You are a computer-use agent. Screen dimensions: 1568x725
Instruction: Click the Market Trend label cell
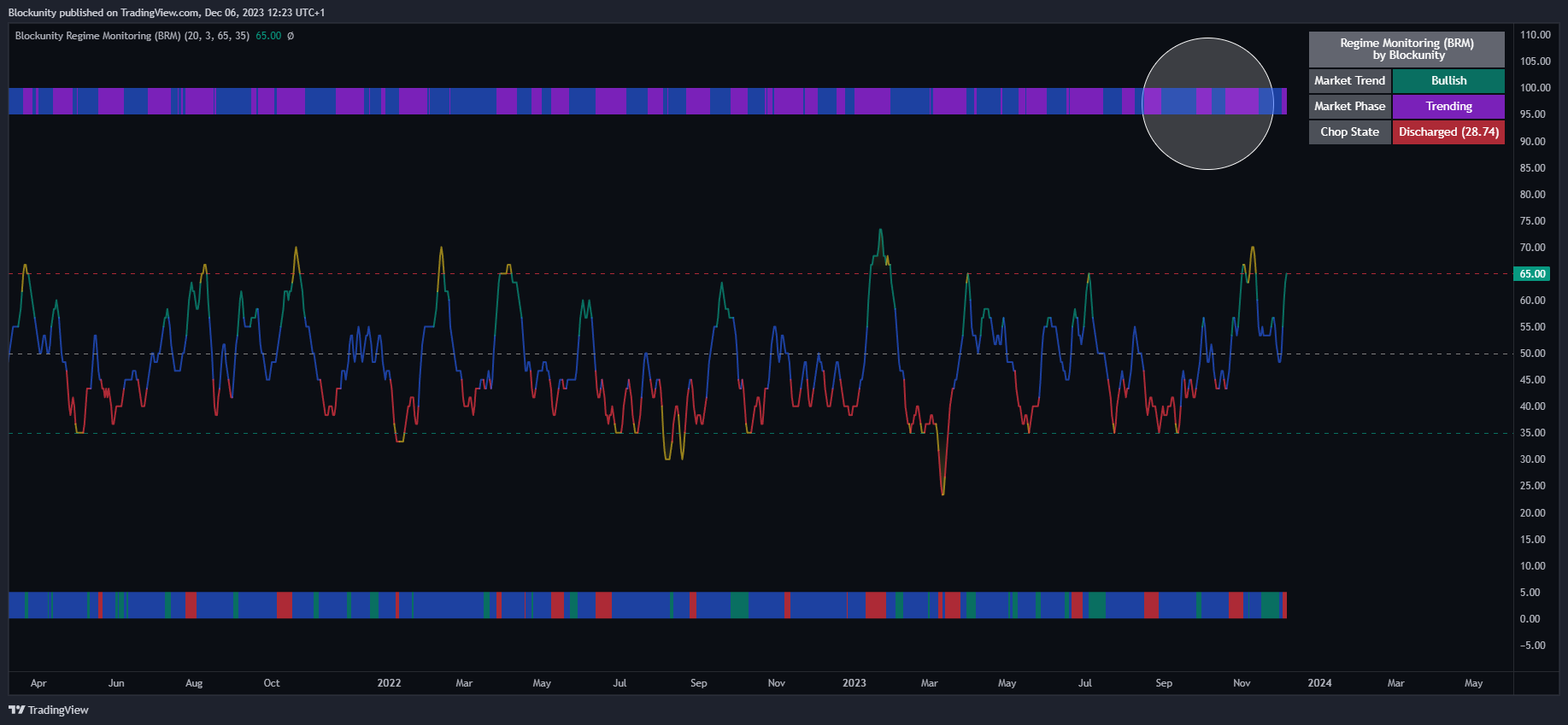click(x=1350, y=80)
